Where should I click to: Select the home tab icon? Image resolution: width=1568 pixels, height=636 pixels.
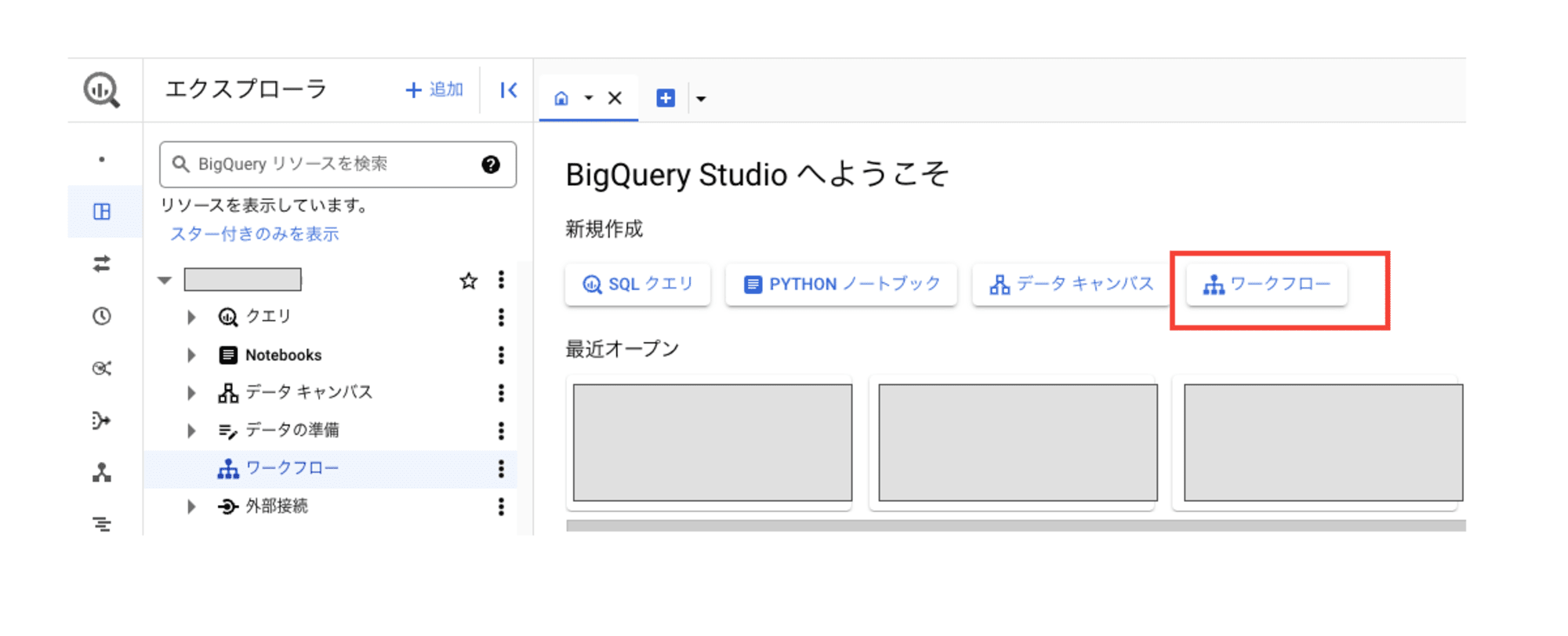(x=561, y=98)
